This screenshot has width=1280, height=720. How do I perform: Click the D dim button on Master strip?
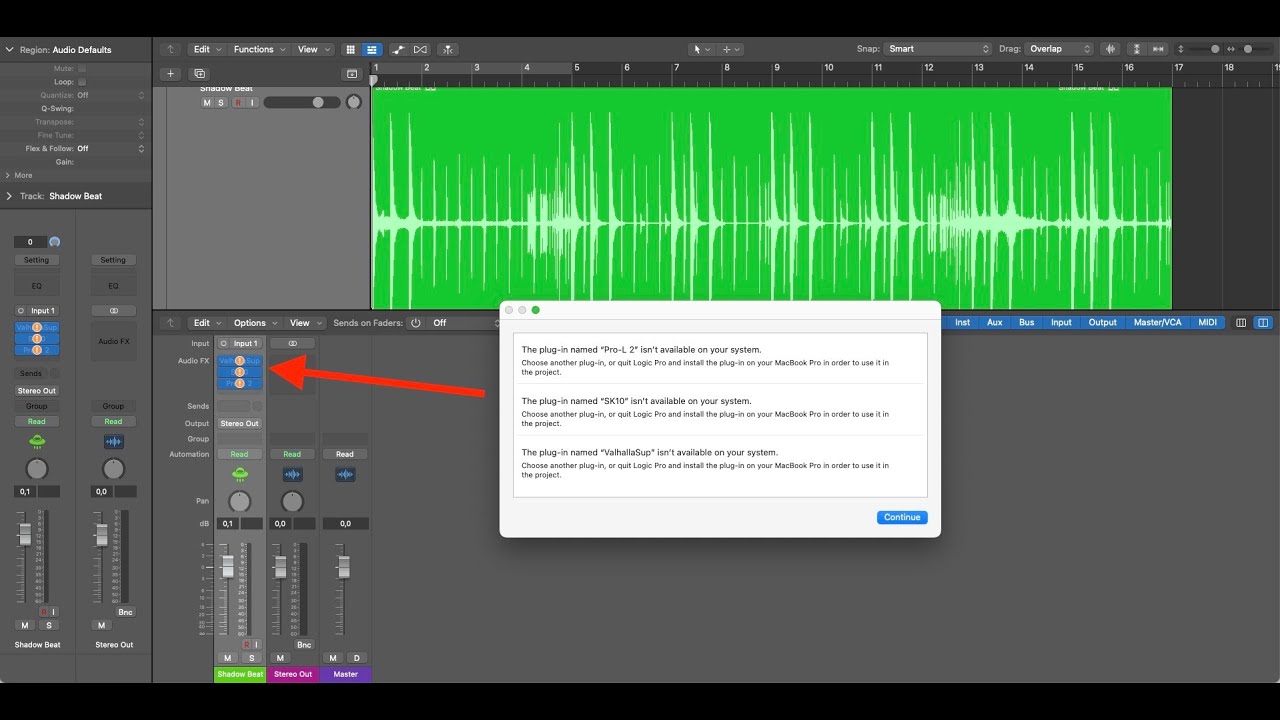[356, 658]
